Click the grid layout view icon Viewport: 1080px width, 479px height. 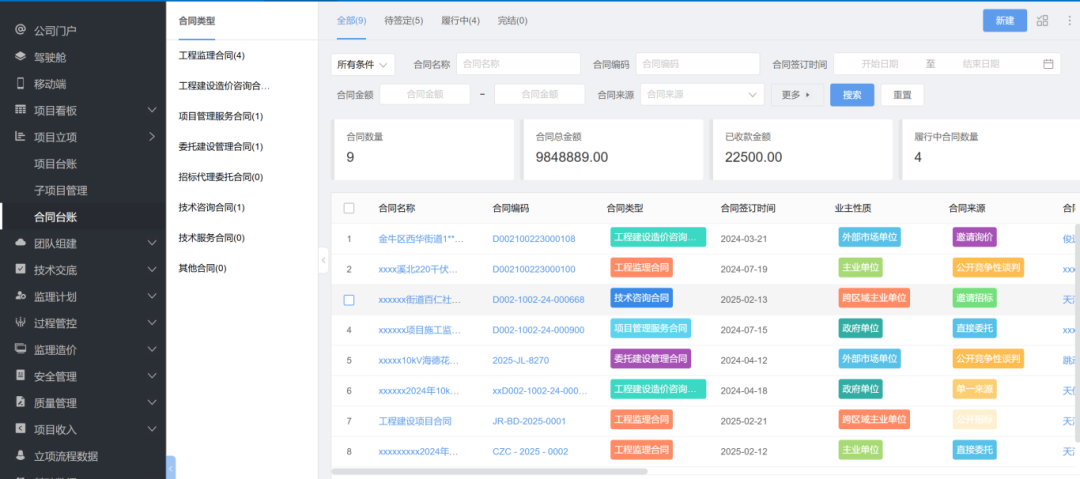(x=1042, y=21)
